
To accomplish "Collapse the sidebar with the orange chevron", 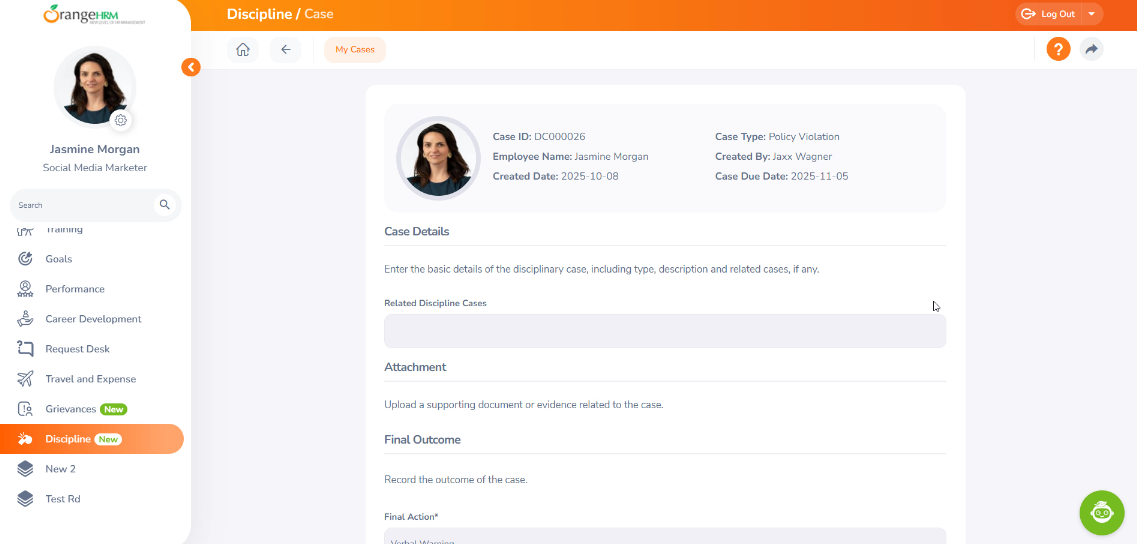I will (x=191, y=67).
